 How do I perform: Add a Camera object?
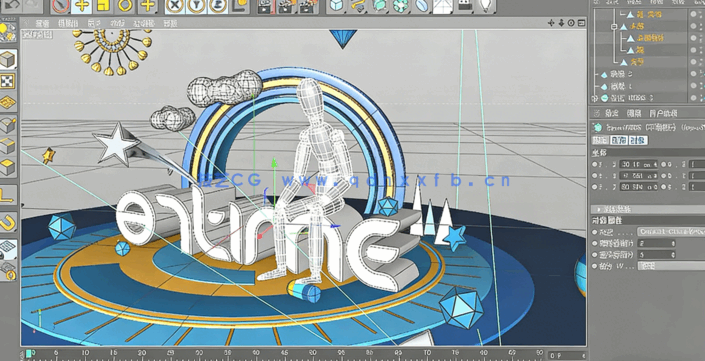pyautogui.click(x=465, y=5)
